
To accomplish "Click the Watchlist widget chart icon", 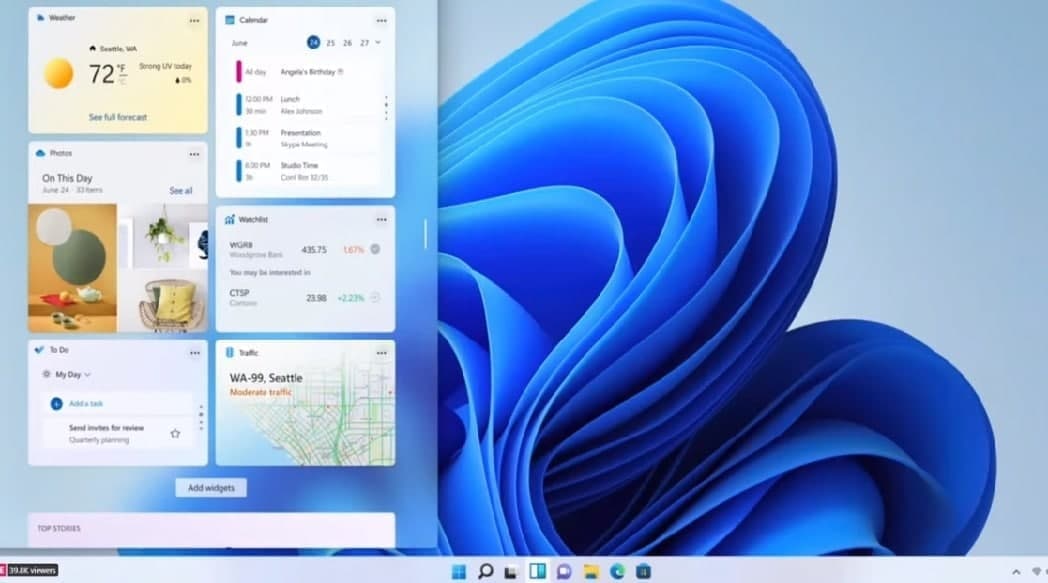I will (x=230, y=219).
